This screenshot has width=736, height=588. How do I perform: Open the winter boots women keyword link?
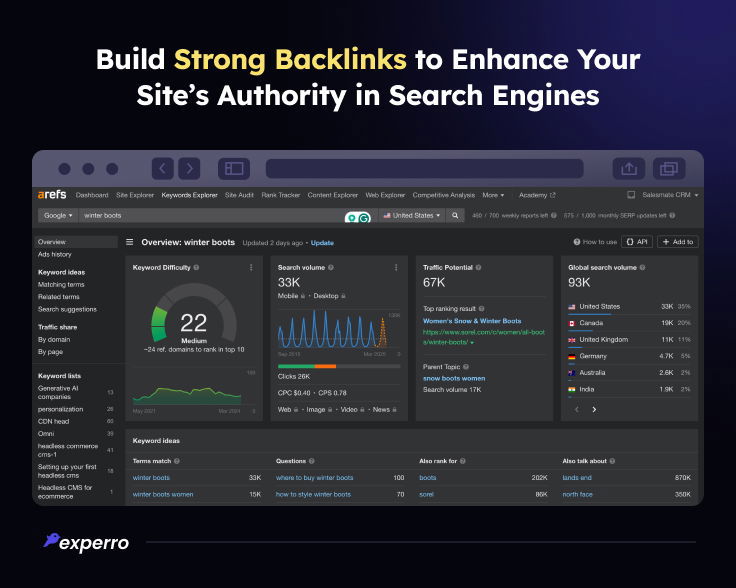click(x=163, y=494)
